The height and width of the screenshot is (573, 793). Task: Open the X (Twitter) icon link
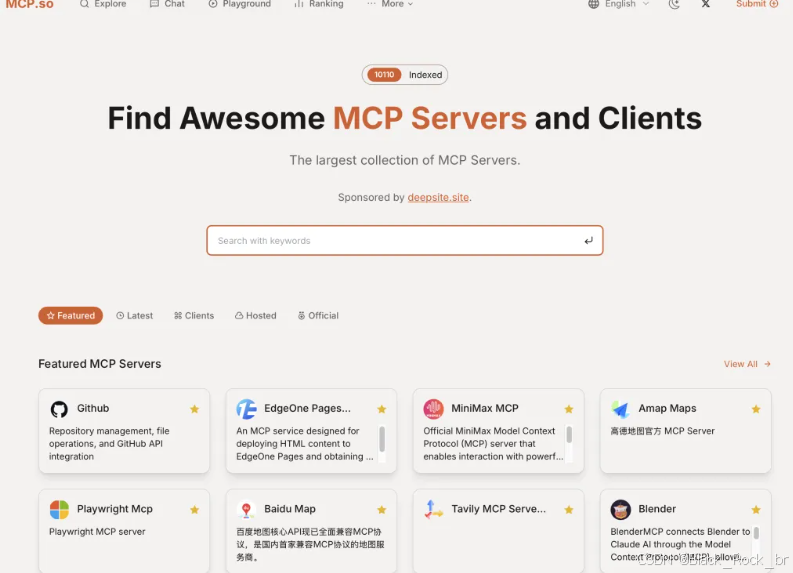click(x=706, y=4)
